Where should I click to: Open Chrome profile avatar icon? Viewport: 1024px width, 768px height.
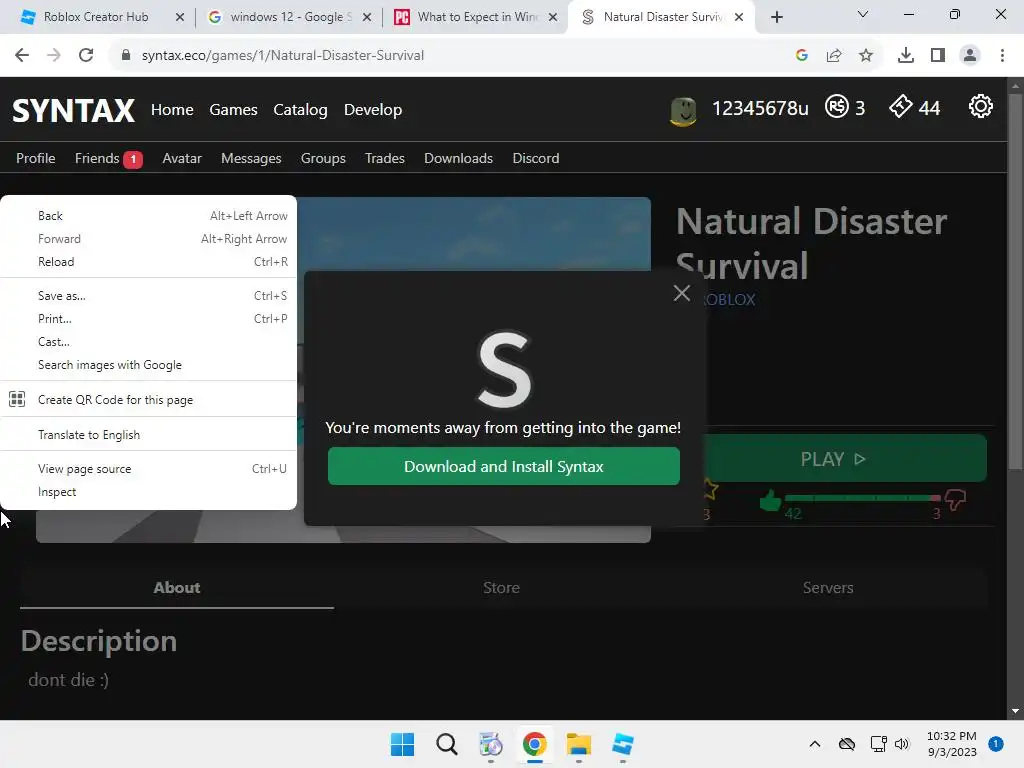pyautogui.click(x=970, y=56)
